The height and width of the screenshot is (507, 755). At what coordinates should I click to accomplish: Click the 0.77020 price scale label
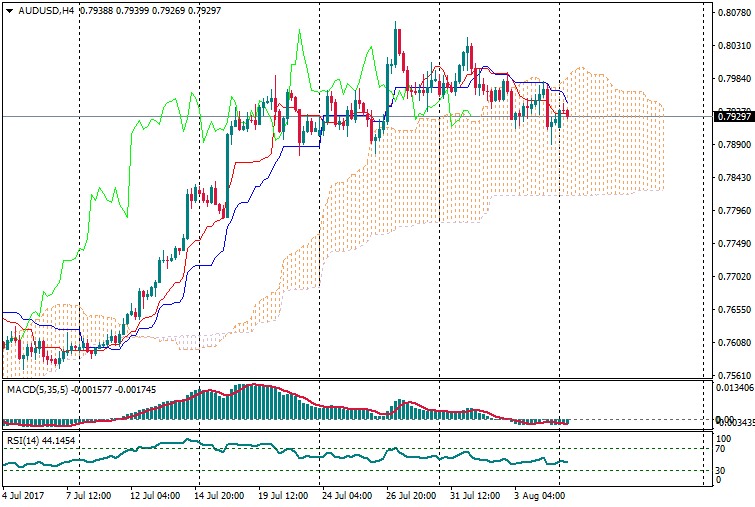click(x=733, y=277)
